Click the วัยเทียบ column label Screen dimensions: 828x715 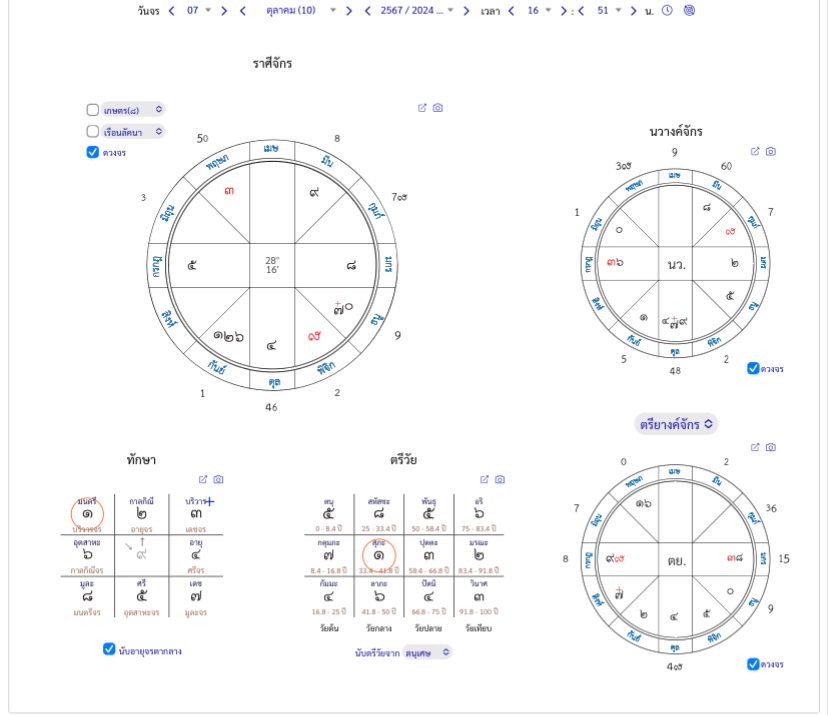[478, 628]
